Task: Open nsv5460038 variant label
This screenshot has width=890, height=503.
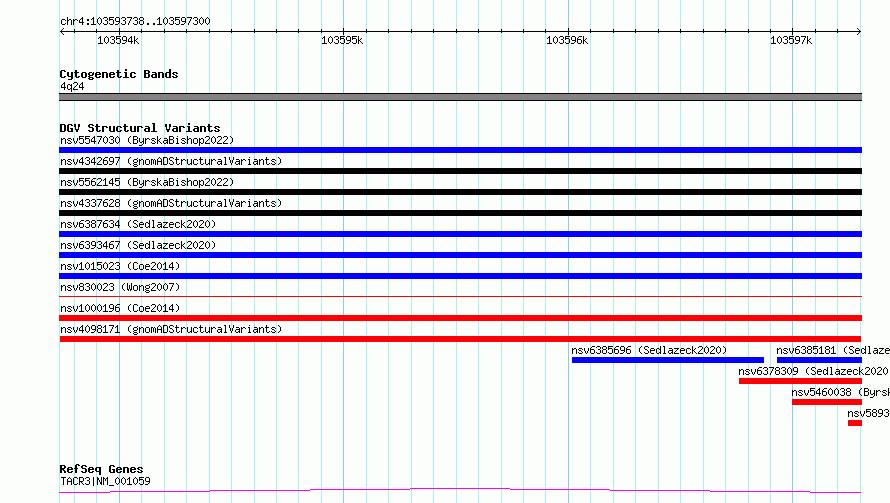Action: 841,392
